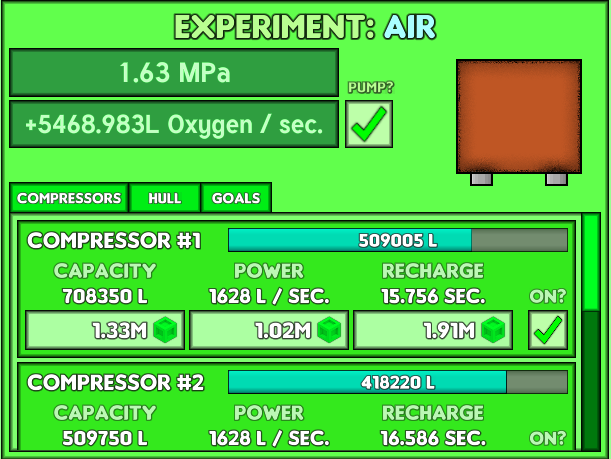The width and height of the screenshot is (611, 459).
Task: Click Compressor #1 fill bar showing 509005 L
Action: (398, 240)
